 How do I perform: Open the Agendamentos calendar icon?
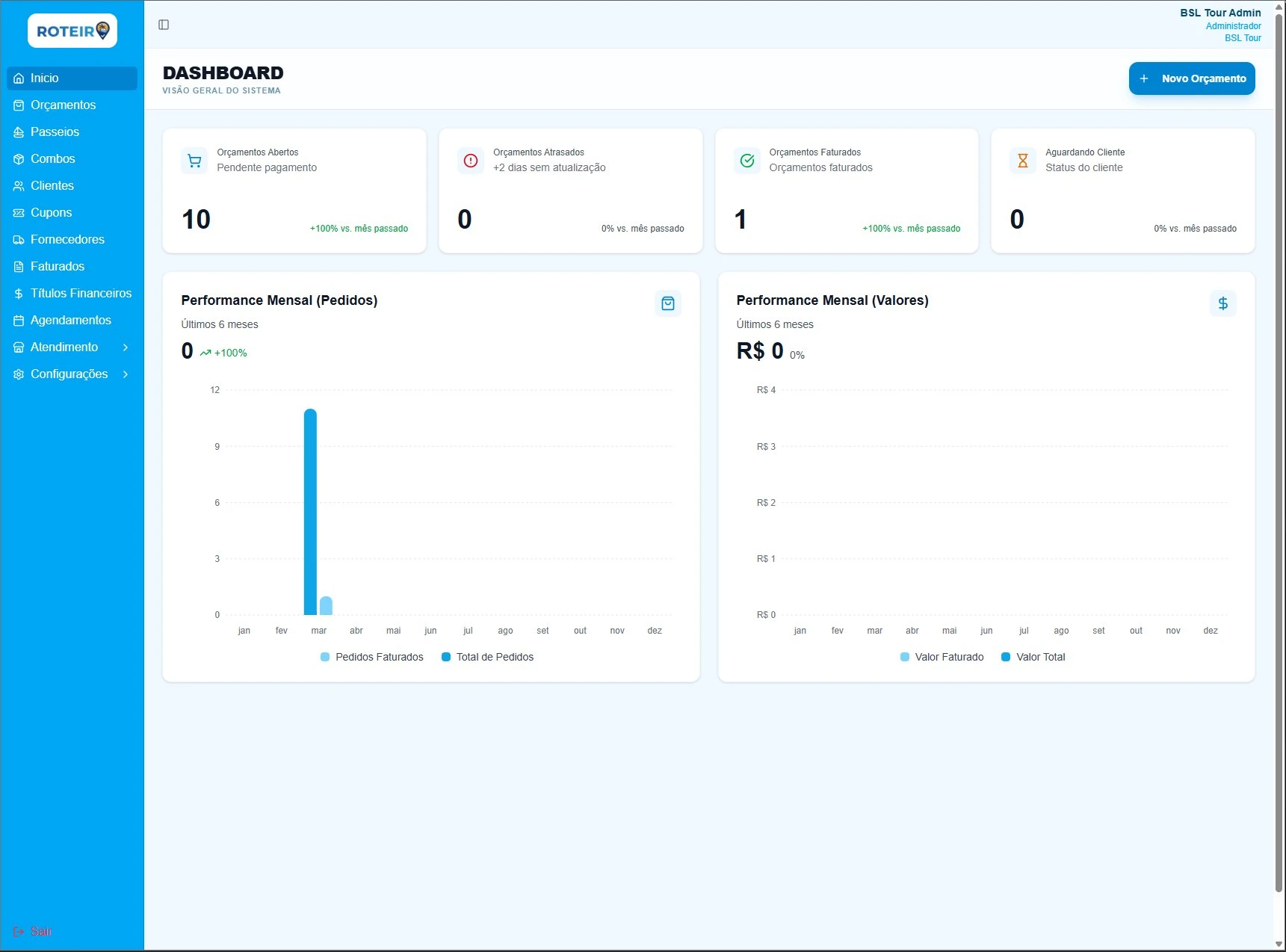pos(19,320)
